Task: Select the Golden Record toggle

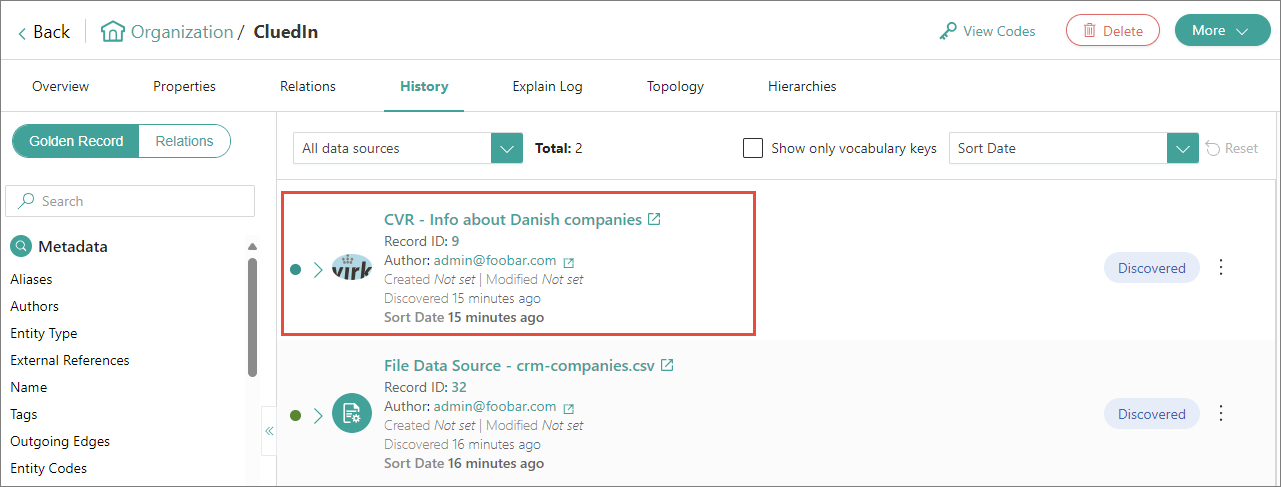Action: [76, 141]
